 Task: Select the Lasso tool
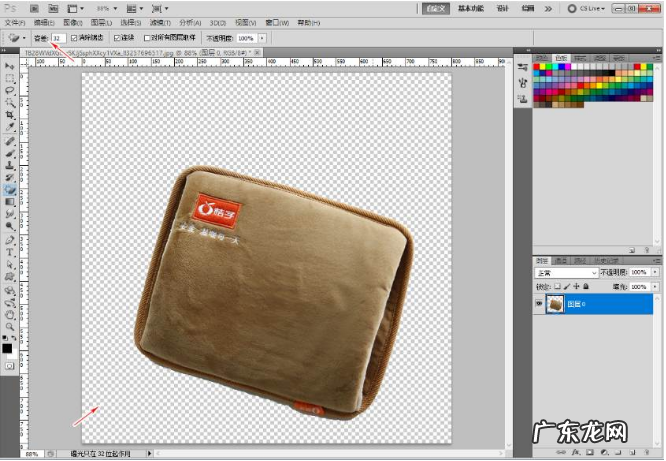[x=10, y=91]
